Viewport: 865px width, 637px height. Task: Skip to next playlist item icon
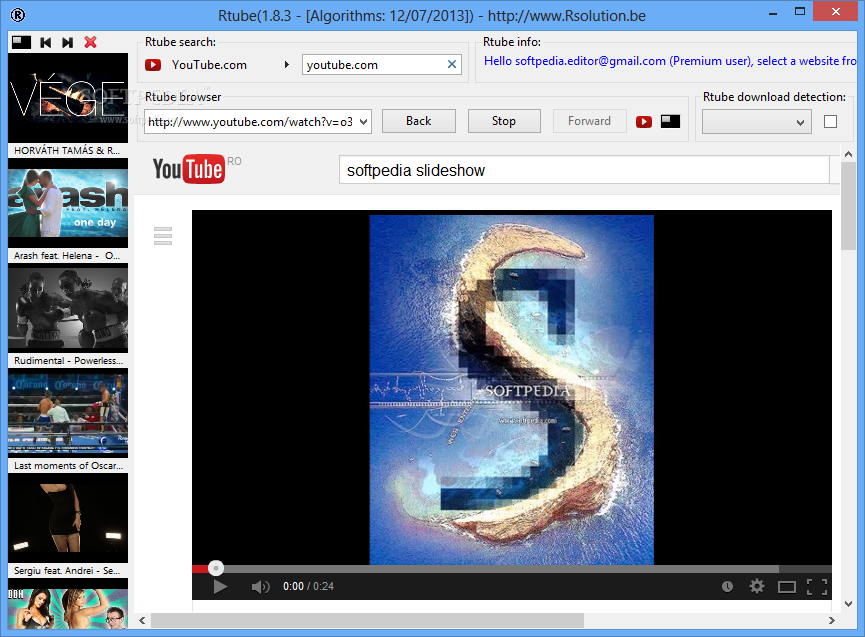tap(67, 42)
